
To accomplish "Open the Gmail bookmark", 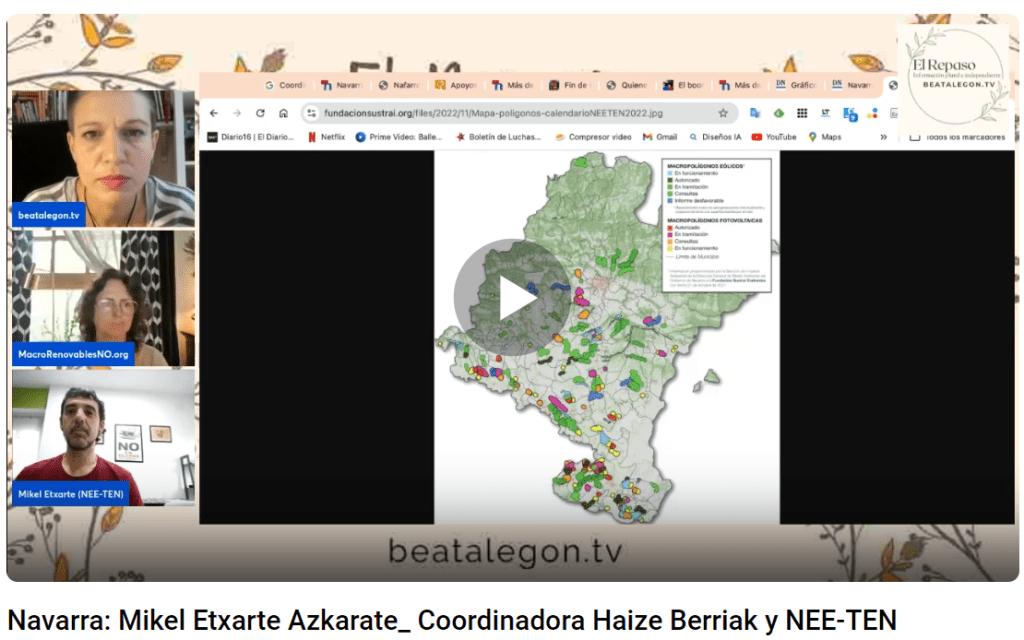I will [660, 137].
